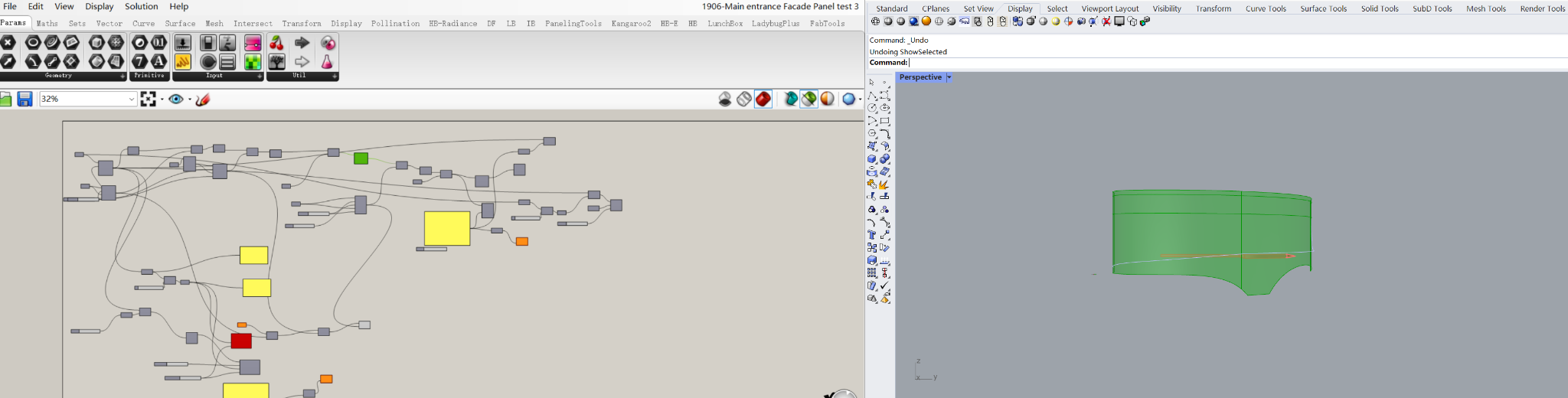Image resolution: width=1568 pixels, height=398 pixels.
Task: Save the Grasshopper document with the floppy disk icon
Action: [24, 99]
